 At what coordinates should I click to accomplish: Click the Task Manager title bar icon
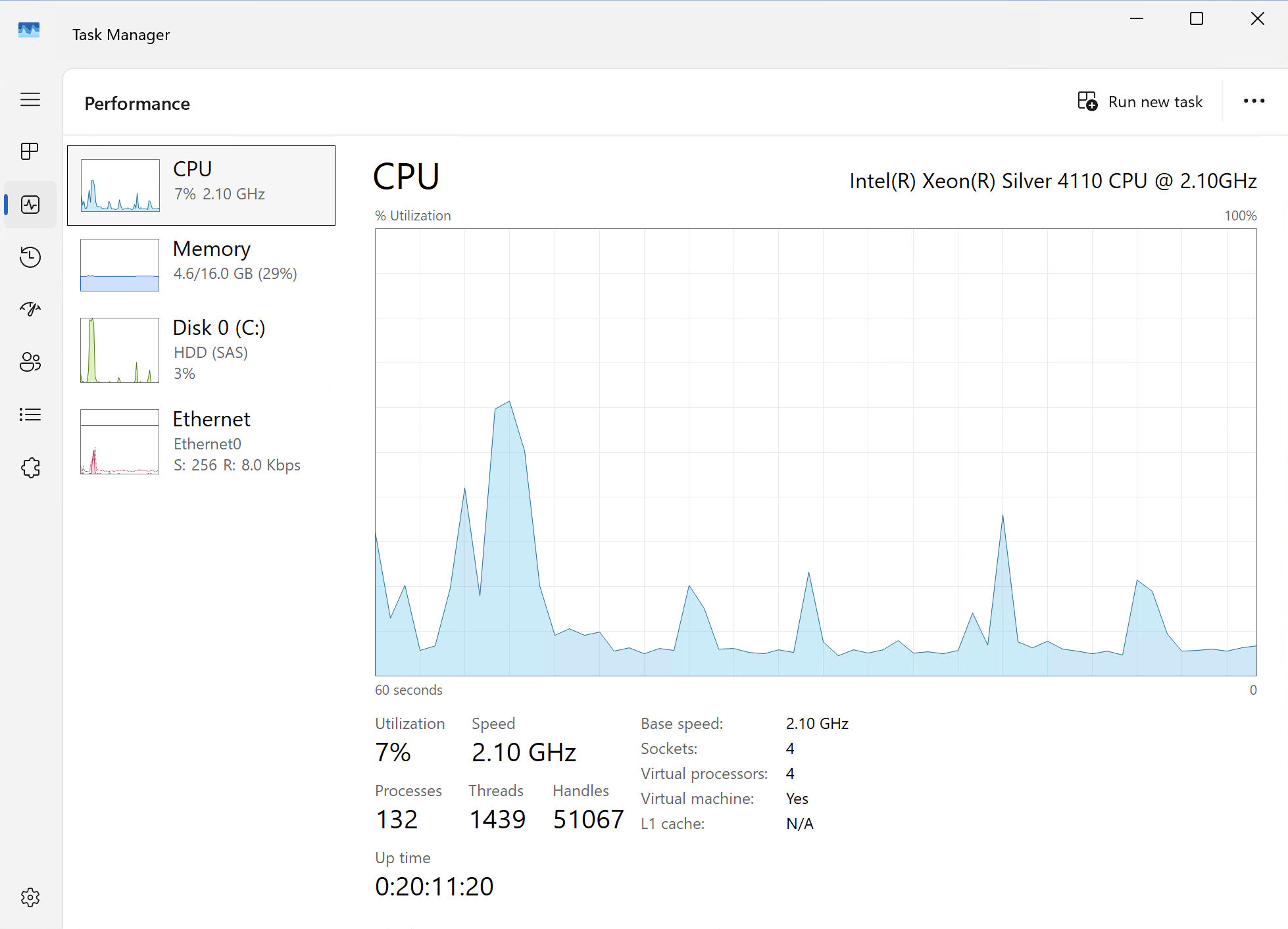click(29, 30)
